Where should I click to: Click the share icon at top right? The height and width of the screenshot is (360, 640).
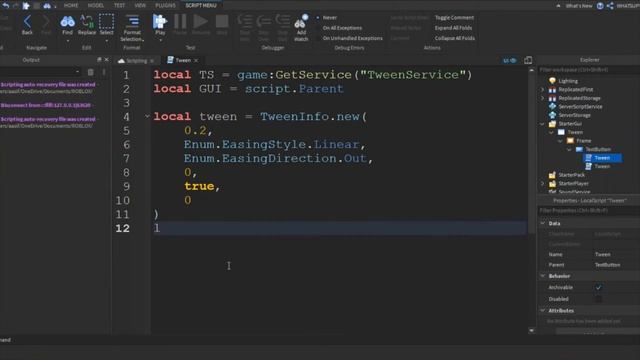(610, 6)
